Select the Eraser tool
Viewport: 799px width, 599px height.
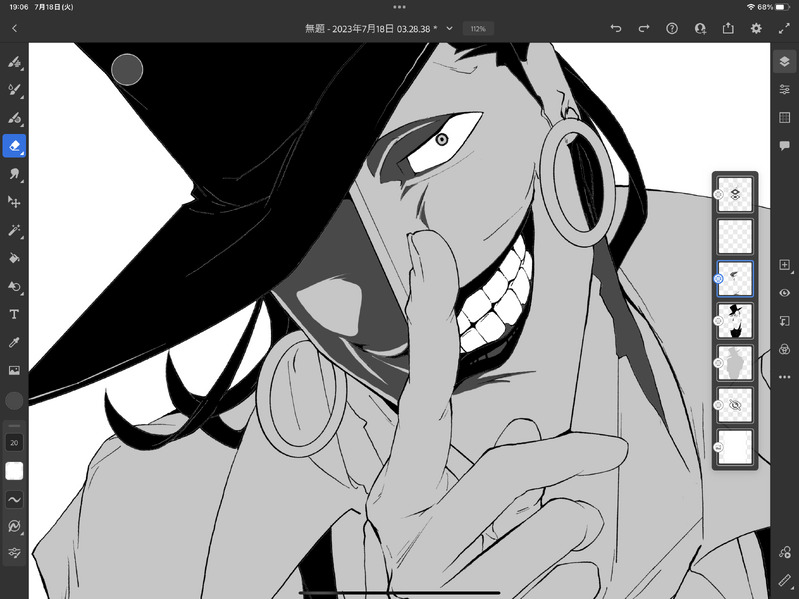(14, 146)
